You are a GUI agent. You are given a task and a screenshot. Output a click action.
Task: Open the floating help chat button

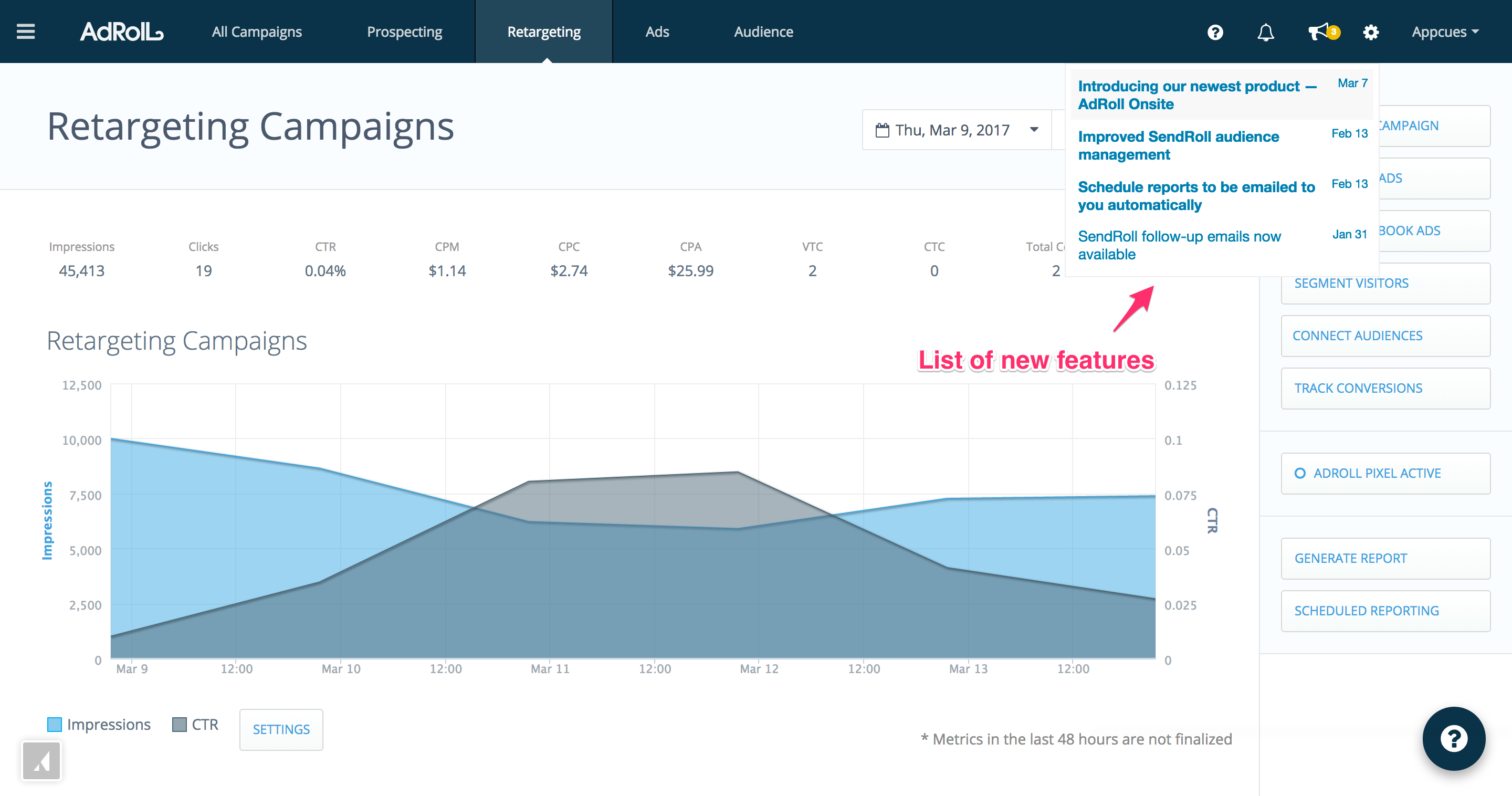1453,738
